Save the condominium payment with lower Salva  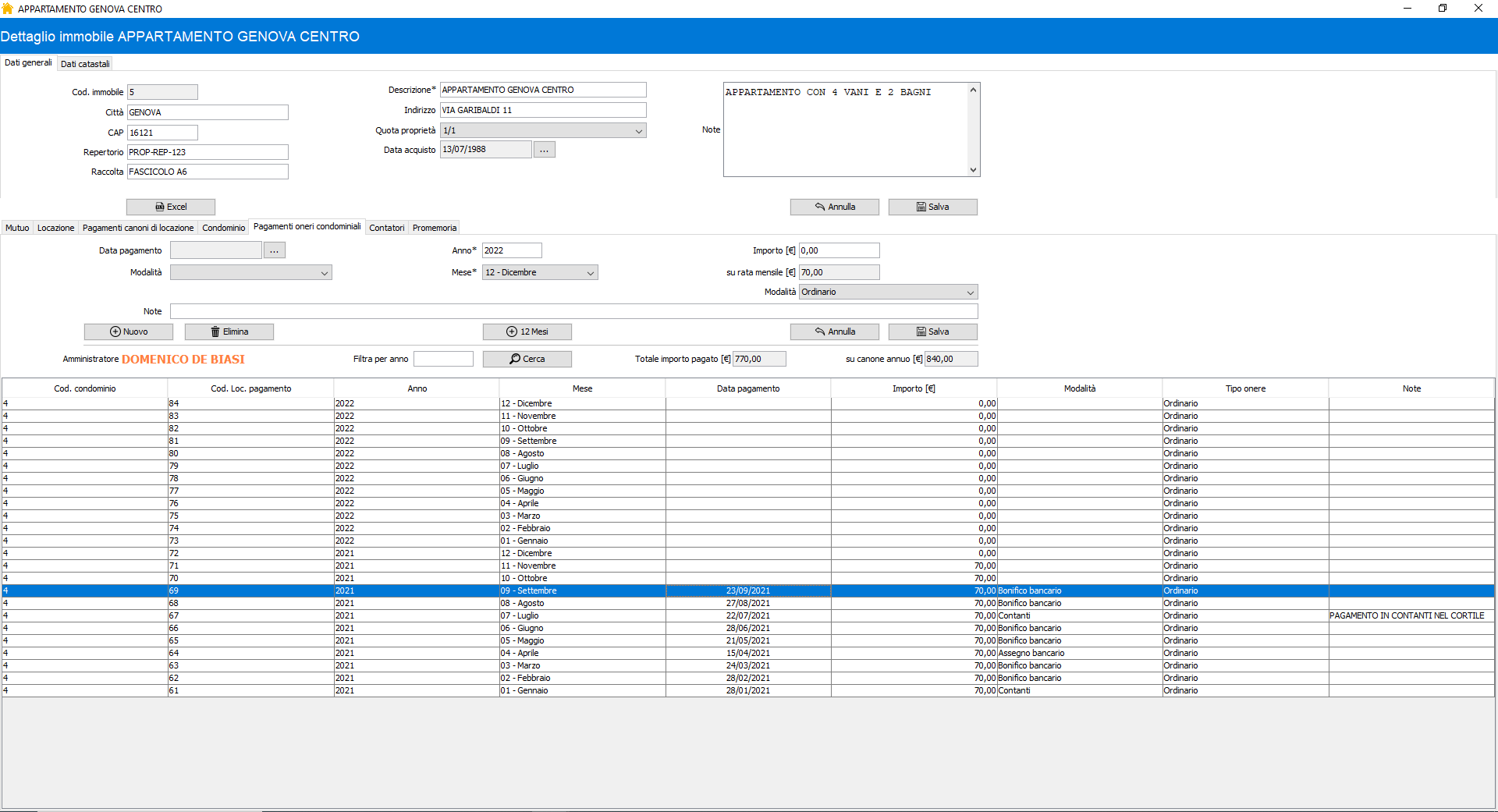click(932, 332)
